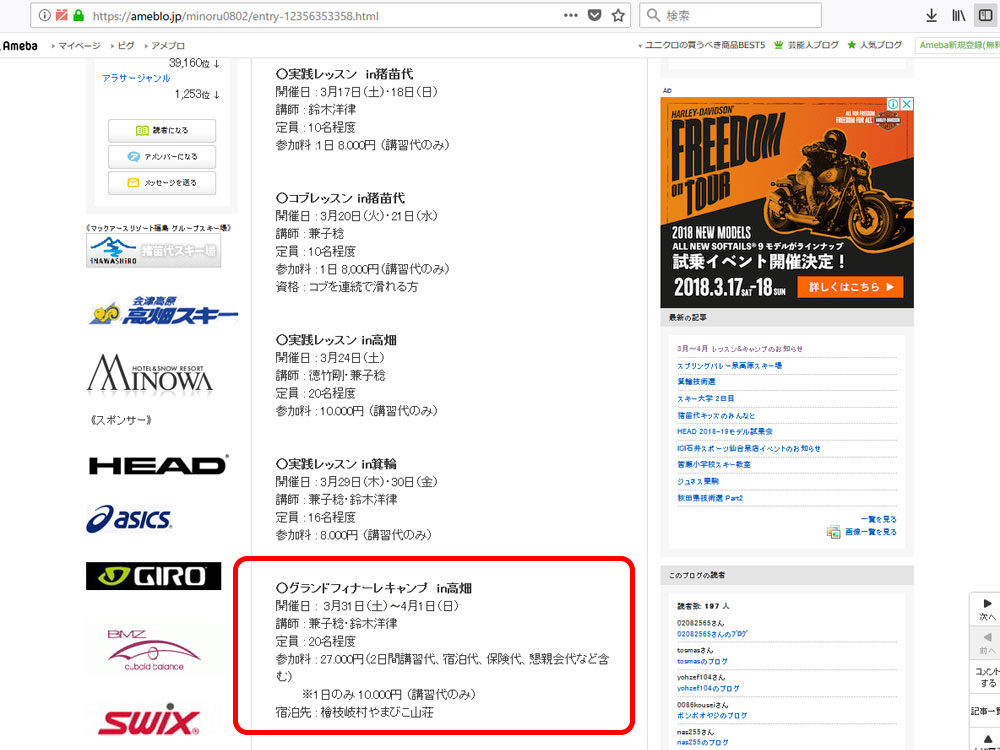Open page actions three-dot menu
Image resolution: width=1000 pixels, height=750 pixels.
571,16
